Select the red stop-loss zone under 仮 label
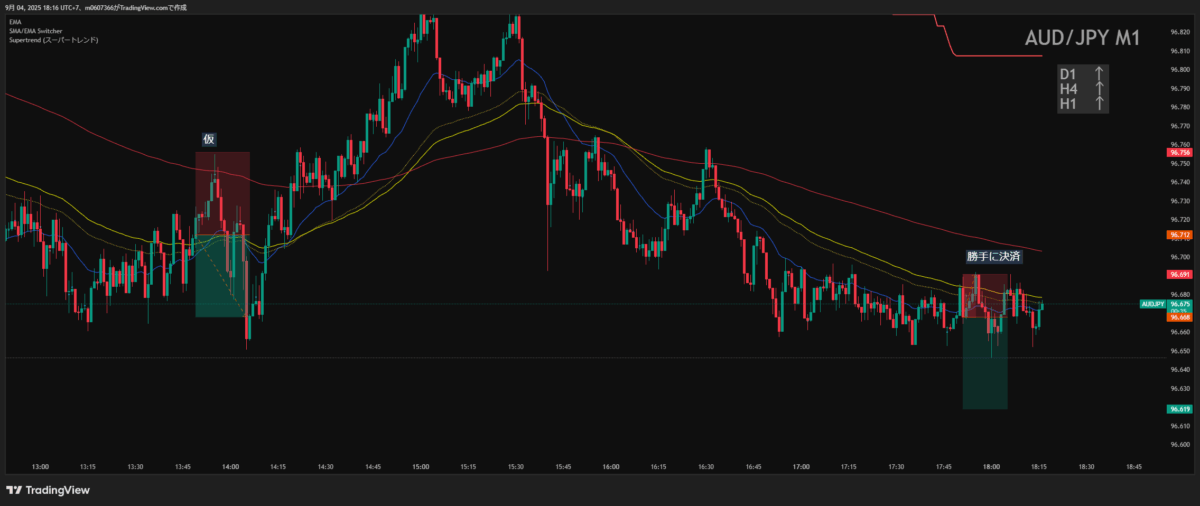Image resolution: width=1200 pixels, height=506 pixels. coord(222,192)
